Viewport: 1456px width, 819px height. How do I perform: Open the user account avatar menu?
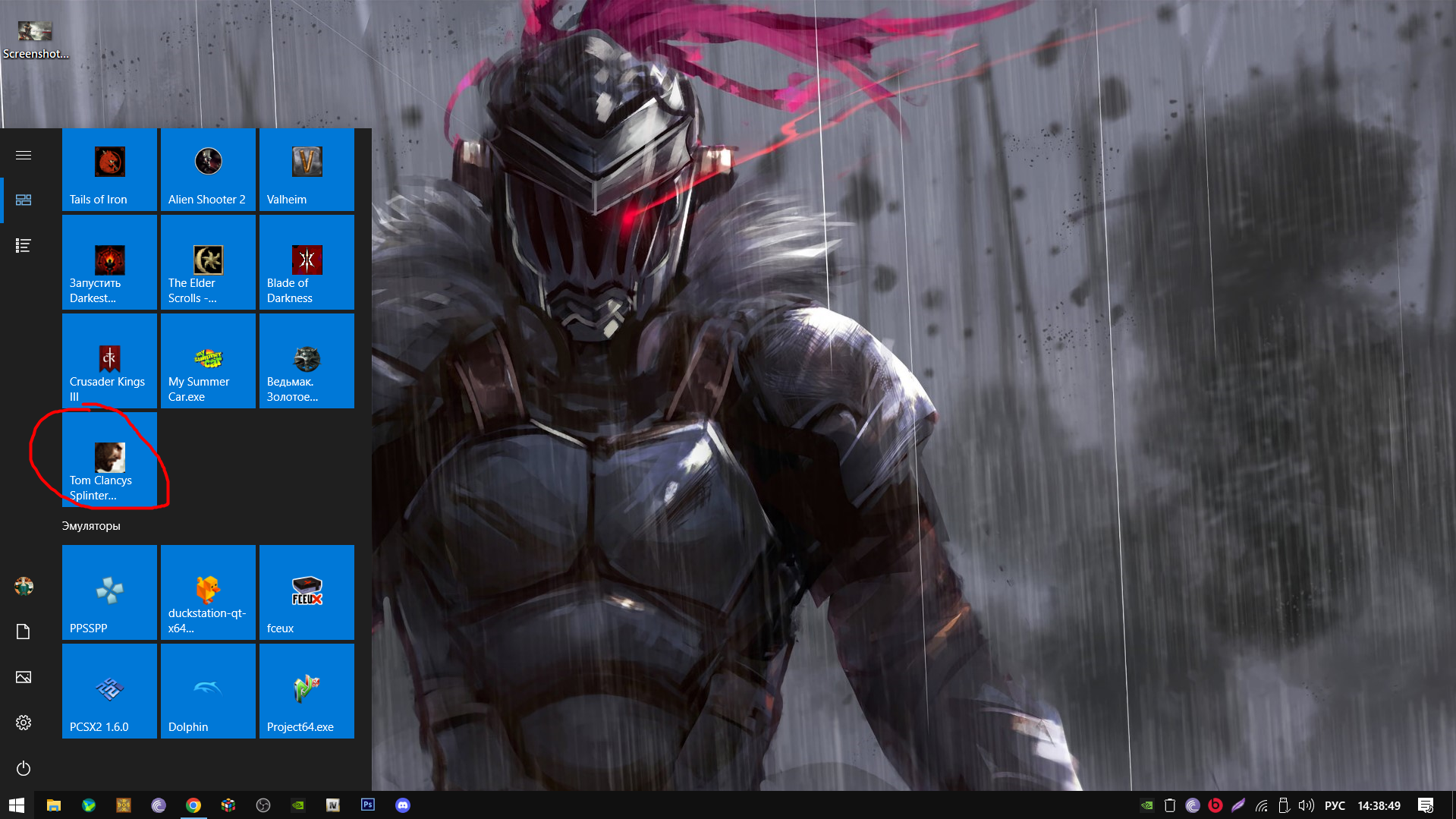pos(24,586)
